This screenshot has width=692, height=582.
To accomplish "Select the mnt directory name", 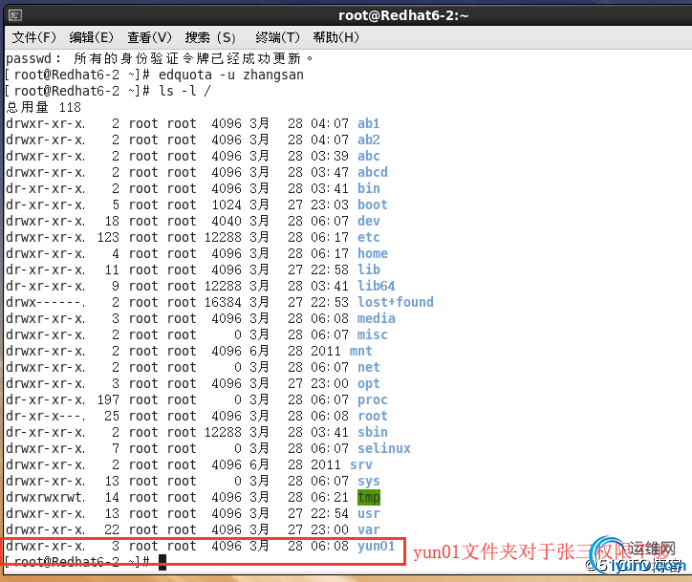I will (361, 351).
